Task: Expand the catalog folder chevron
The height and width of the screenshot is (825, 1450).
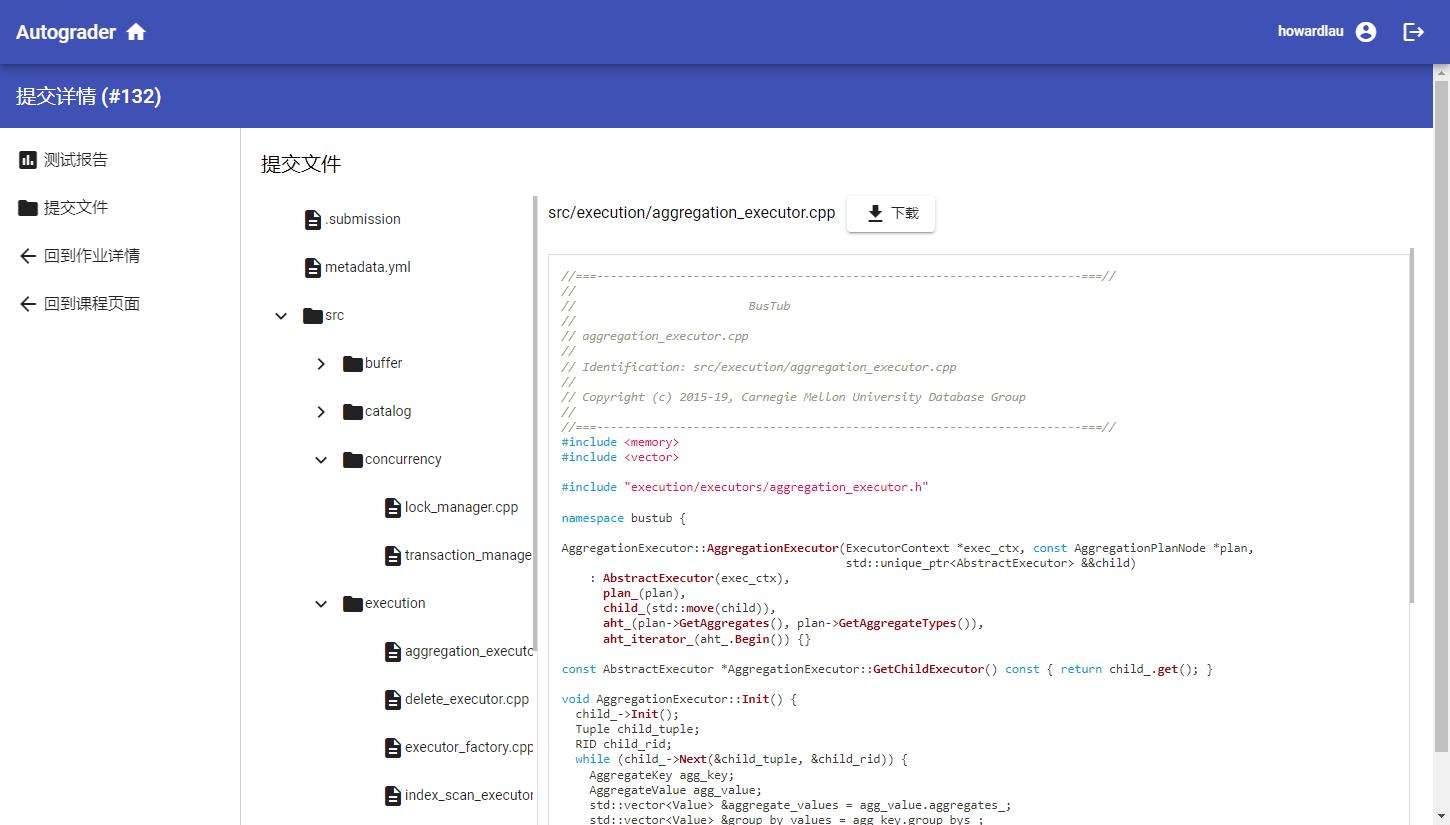Action: (321, 412)
